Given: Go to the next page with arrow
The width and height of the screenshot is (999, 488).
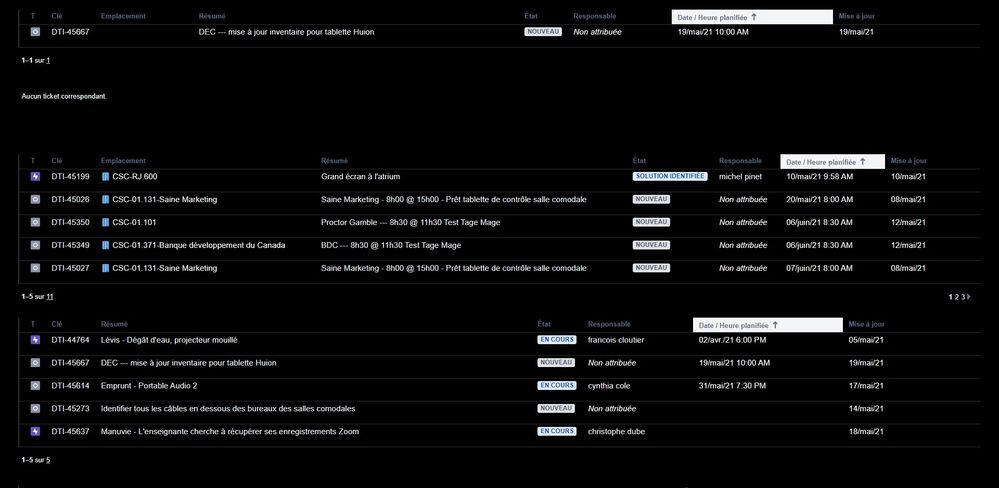Looking at the screenshot, I should 970,296.
